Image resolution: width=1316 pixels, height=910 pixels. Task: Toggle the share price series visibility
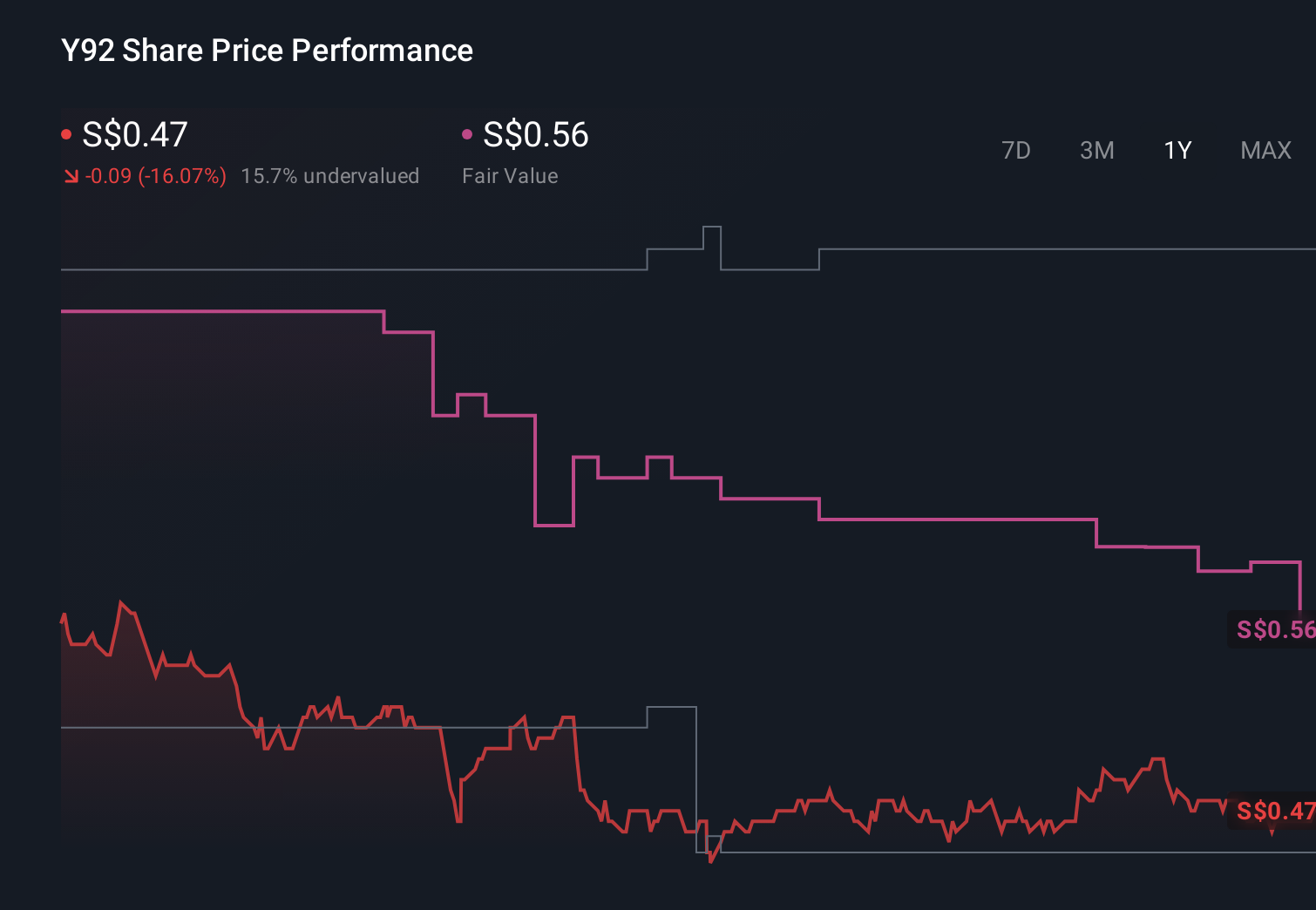[68, 133]
